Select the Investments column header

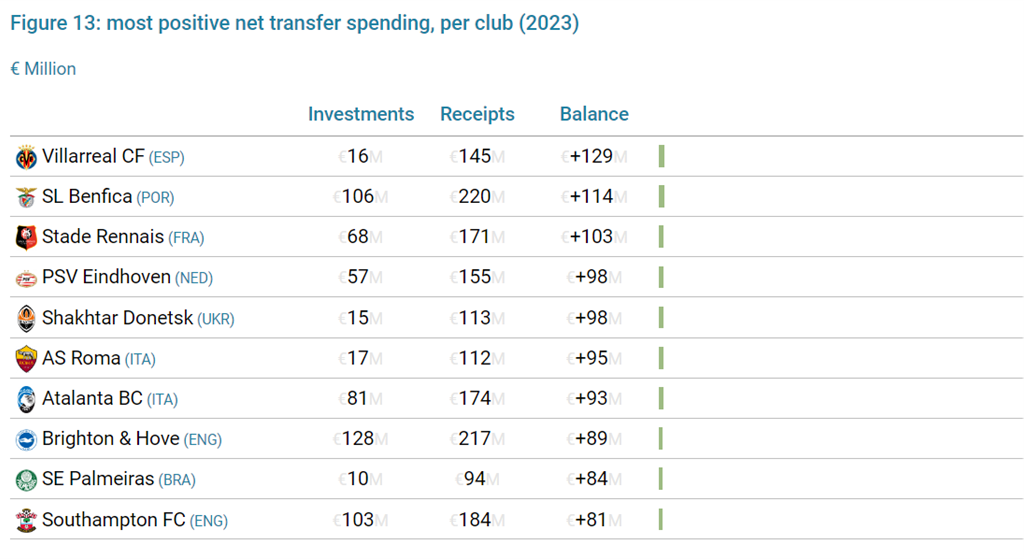tap(361, 114)
